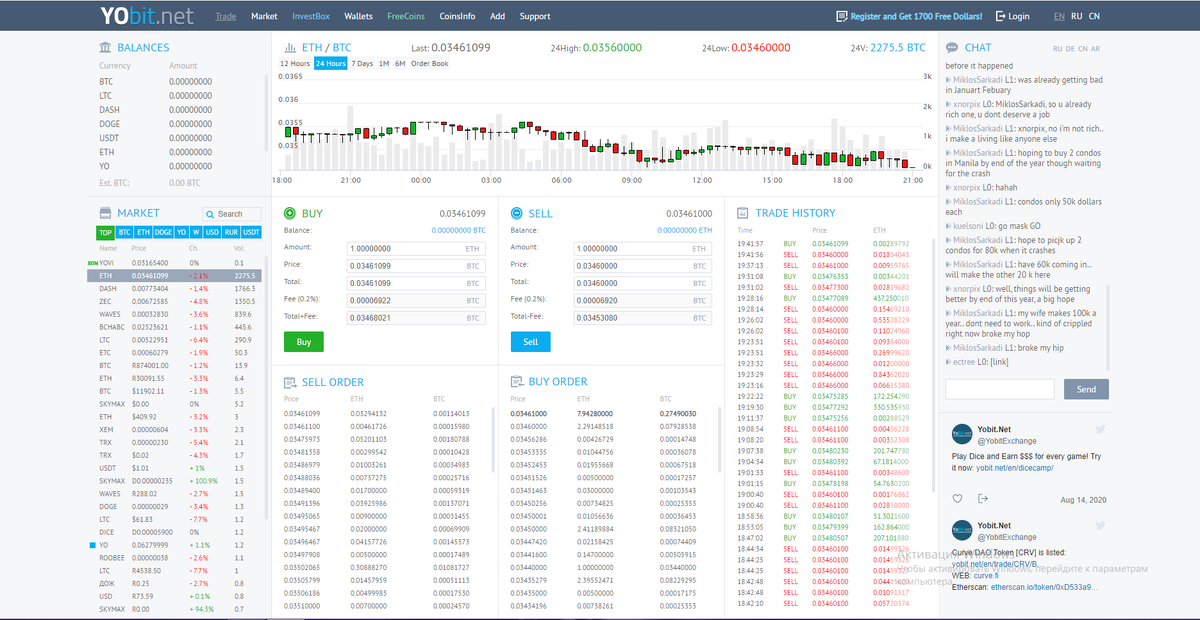1200x620 pixels.
Task: Open the InvestBox menu item
Action: click(311, 16)
